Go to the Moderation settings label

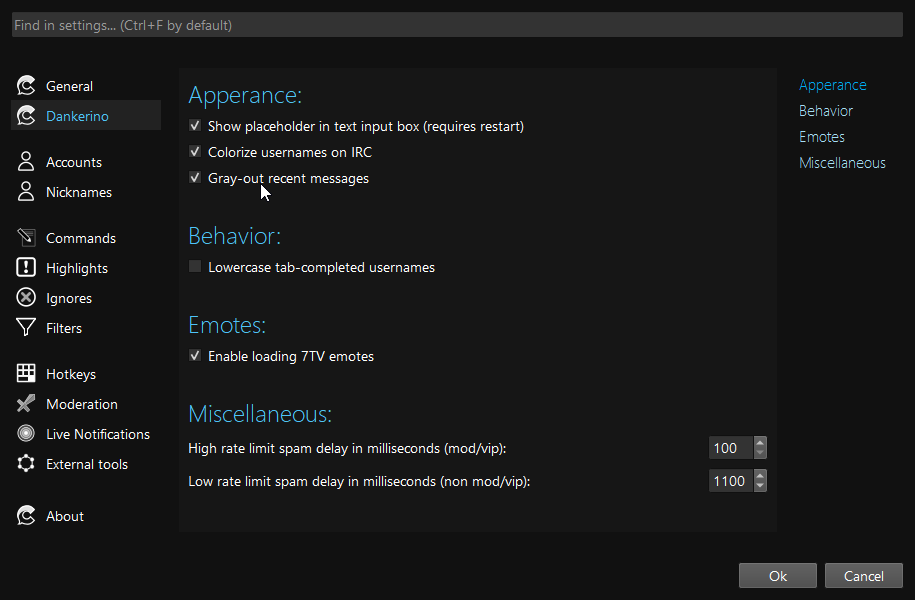click(82, 404)
